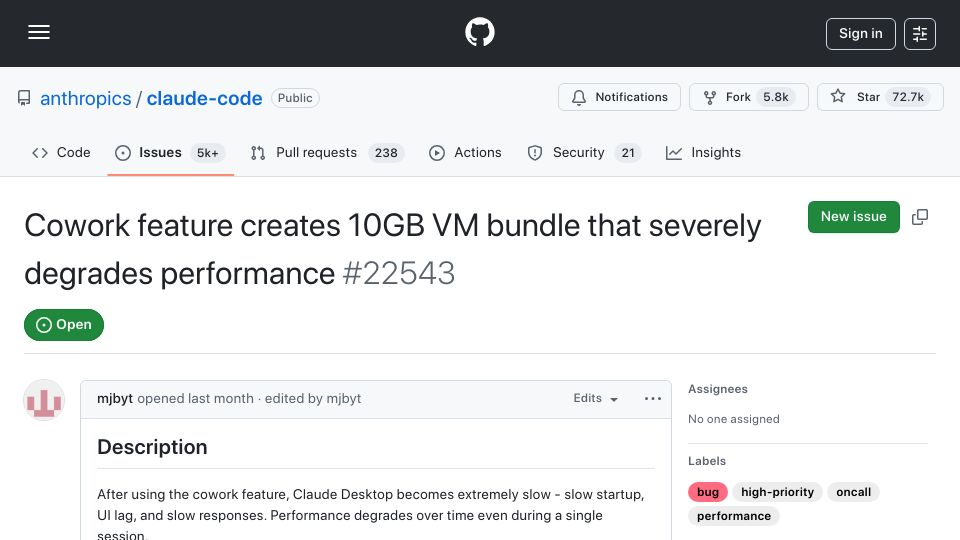Image resolution: width=960 pixels, height=540 pixels.
Task: Go to GitHub homepage via Octocat logo
Action: click(x=479, y=32)
